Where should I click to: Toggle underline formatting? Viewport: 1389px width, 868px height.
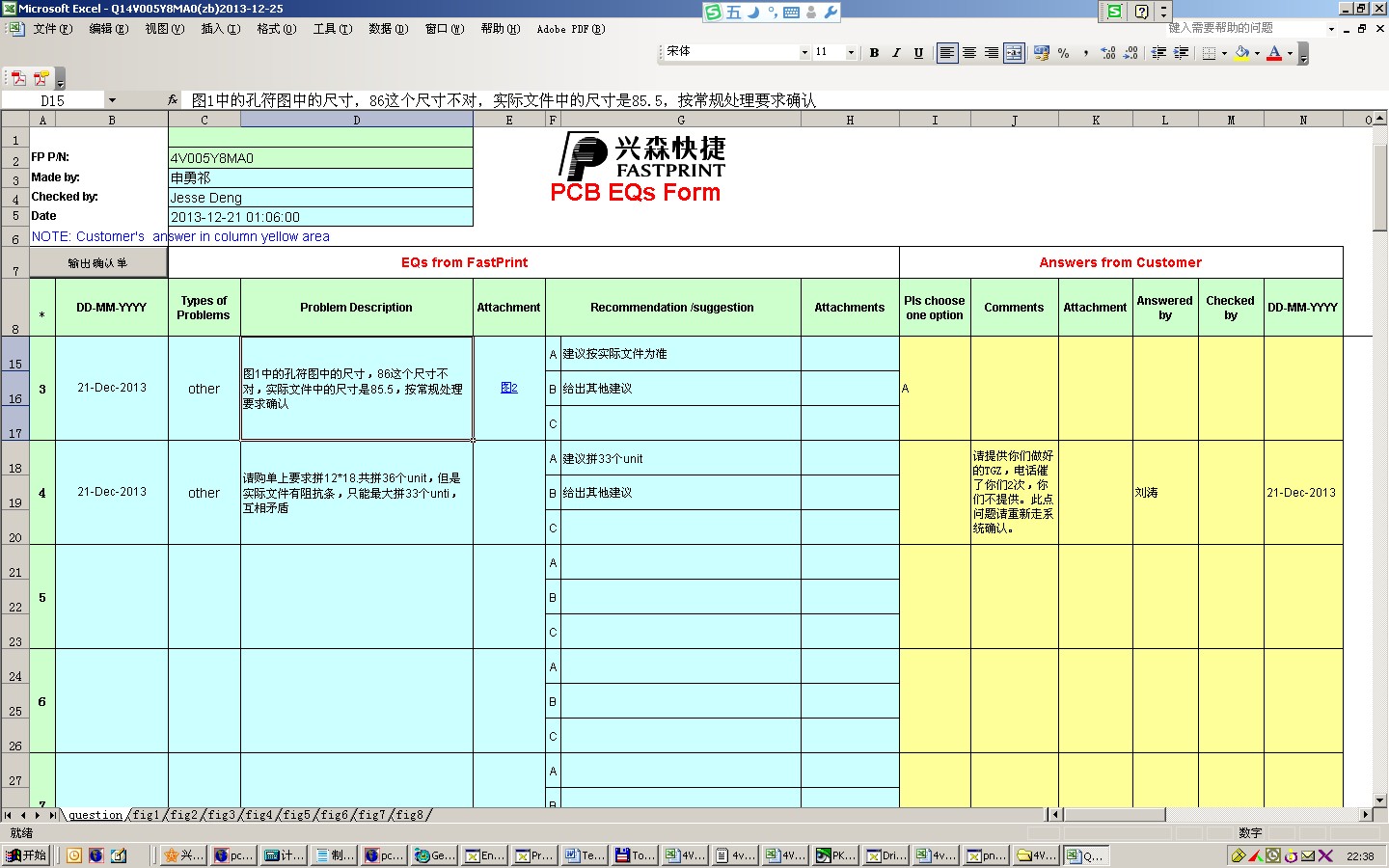pos(918,53)
